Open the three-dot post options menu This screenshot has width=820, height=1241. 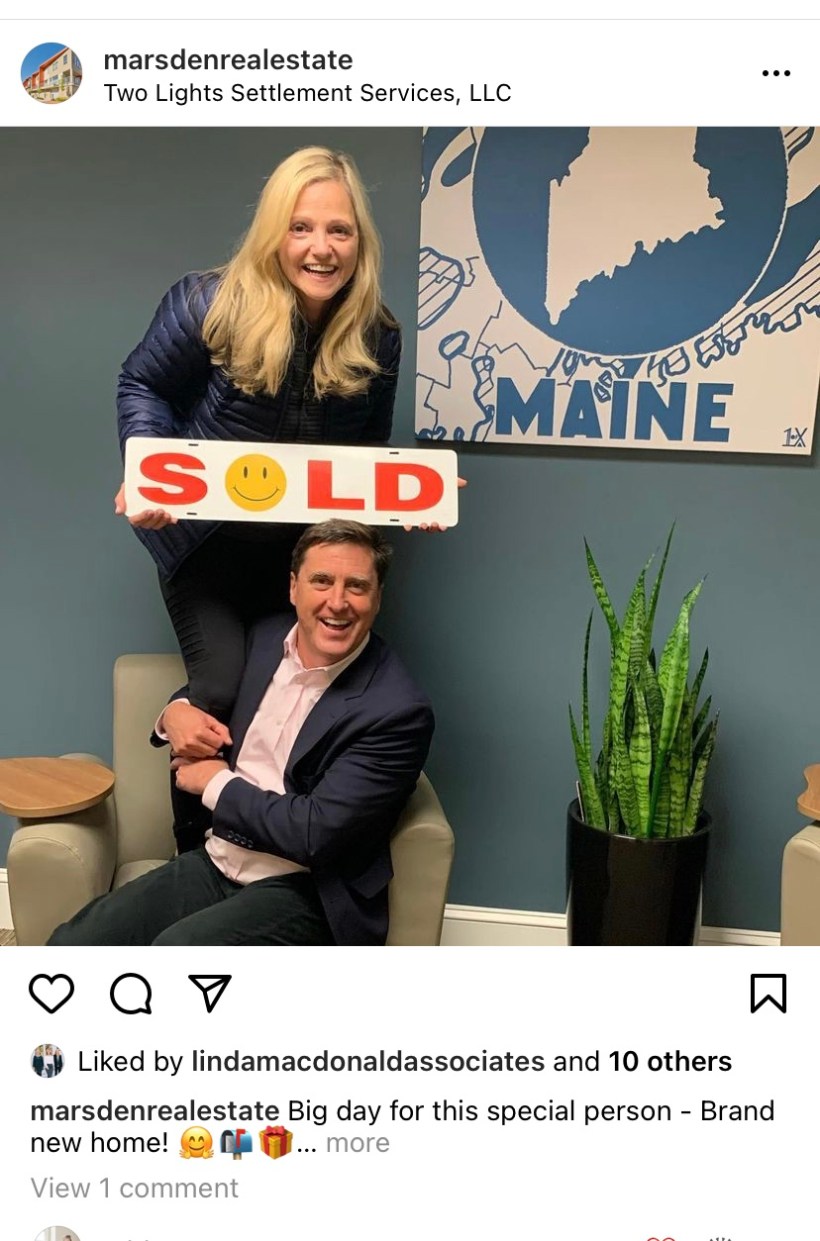pos(776,74)
